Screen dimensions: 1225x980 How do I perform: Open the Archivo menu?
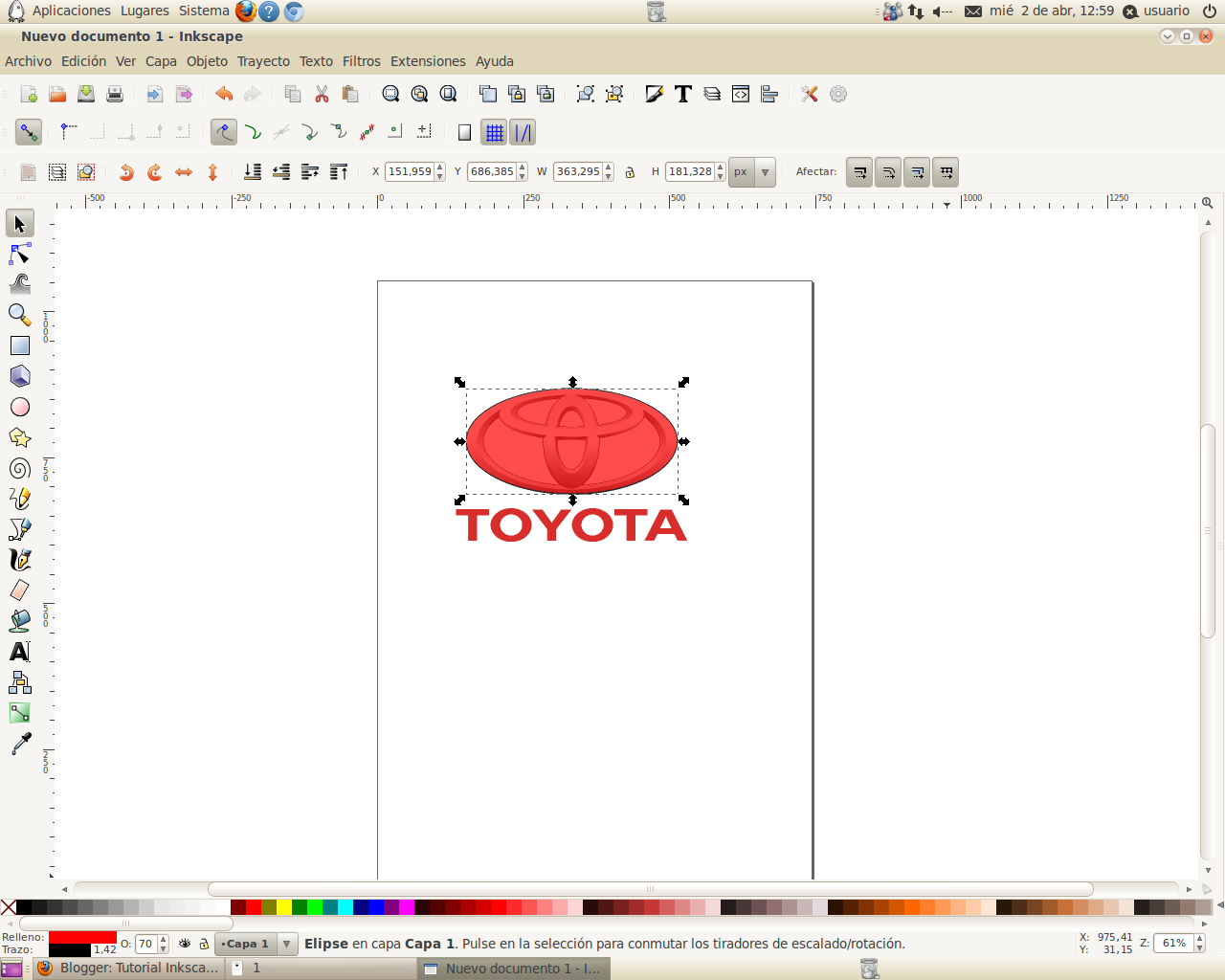pos(29,61)
